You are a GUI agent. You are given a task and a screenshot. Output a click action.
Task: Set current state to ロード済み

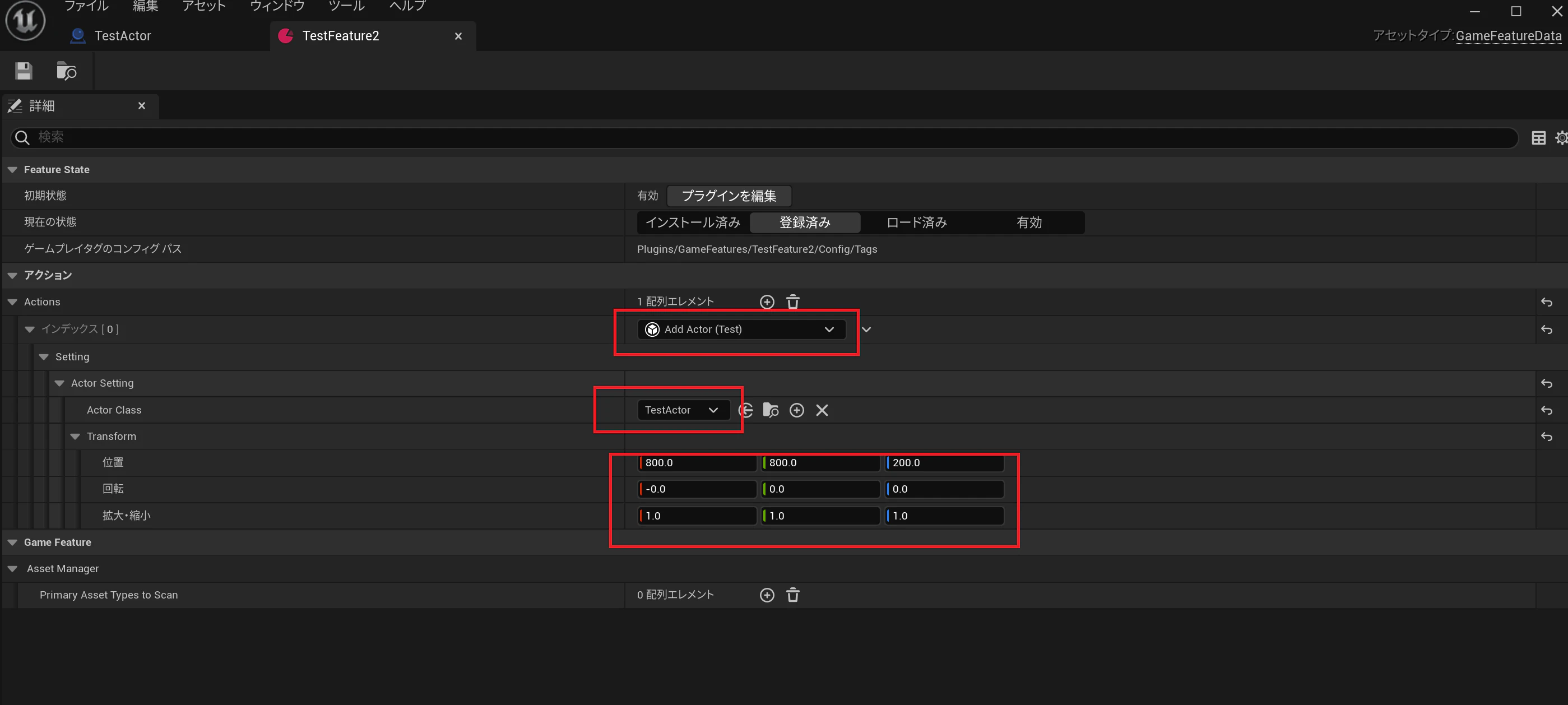[x=917, y=223]
